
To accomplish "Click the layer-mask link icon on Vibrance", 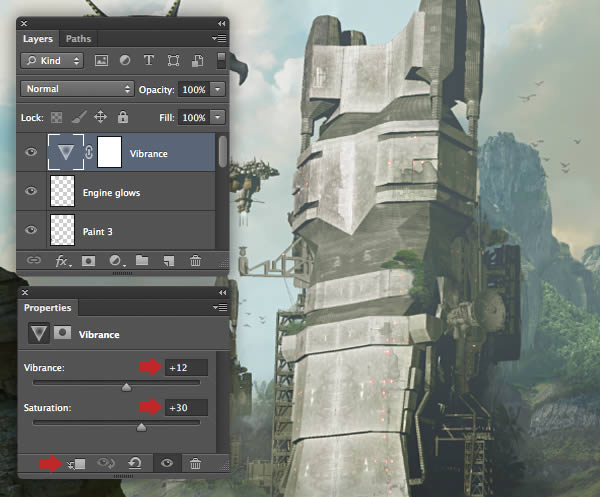I will (89, 152).
